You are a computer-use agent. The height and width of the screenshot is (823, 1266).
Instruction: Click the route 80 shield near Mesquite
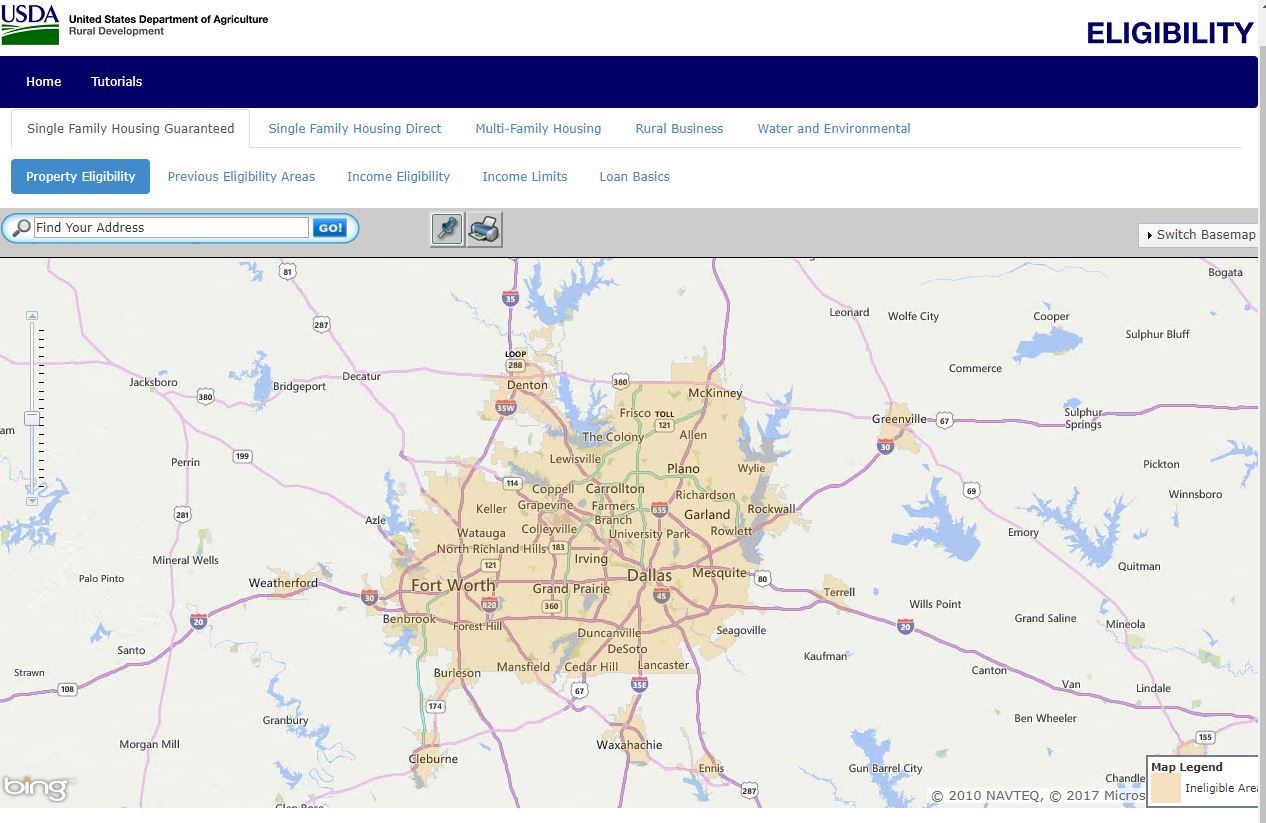[763, 578]
